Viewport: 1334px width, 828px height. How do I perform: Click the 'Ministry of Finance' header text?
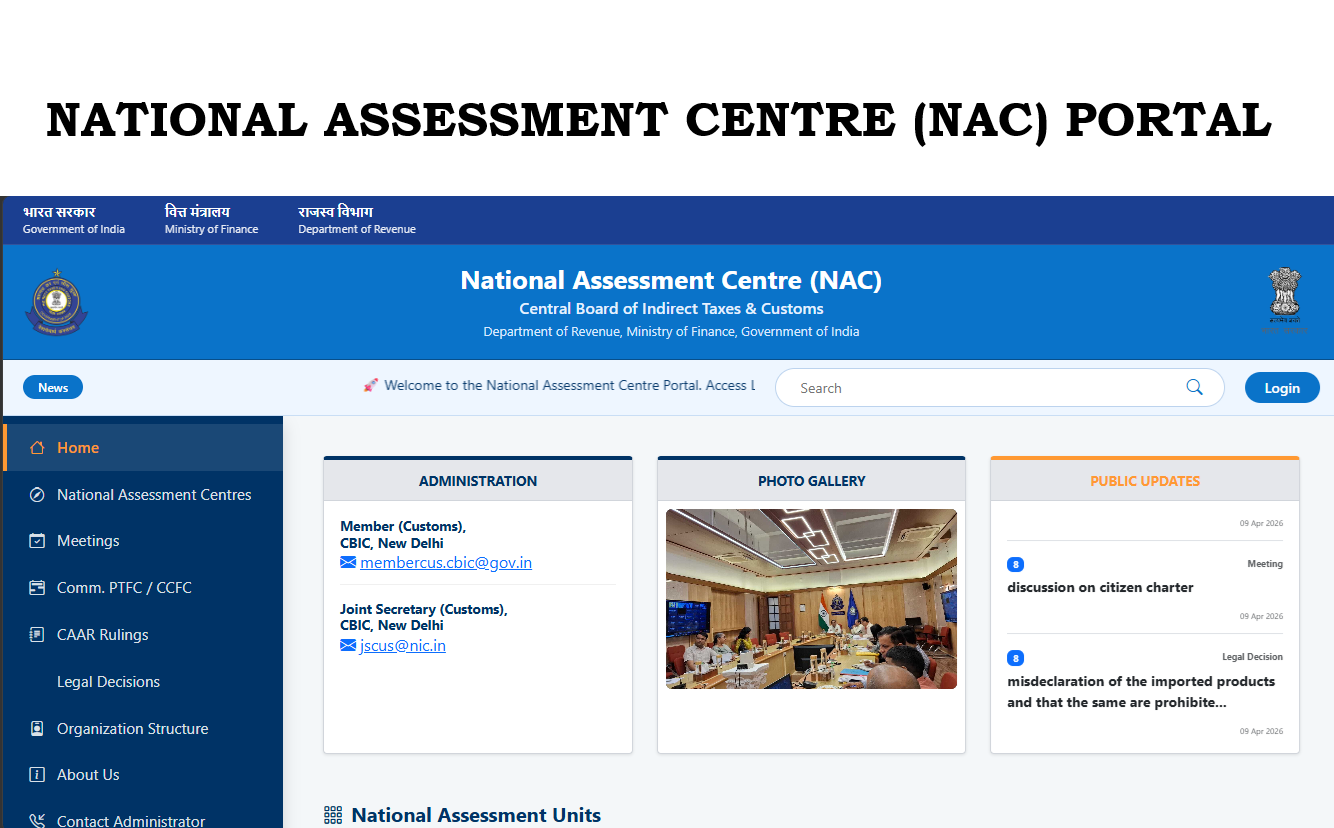(x=211, y=229)
